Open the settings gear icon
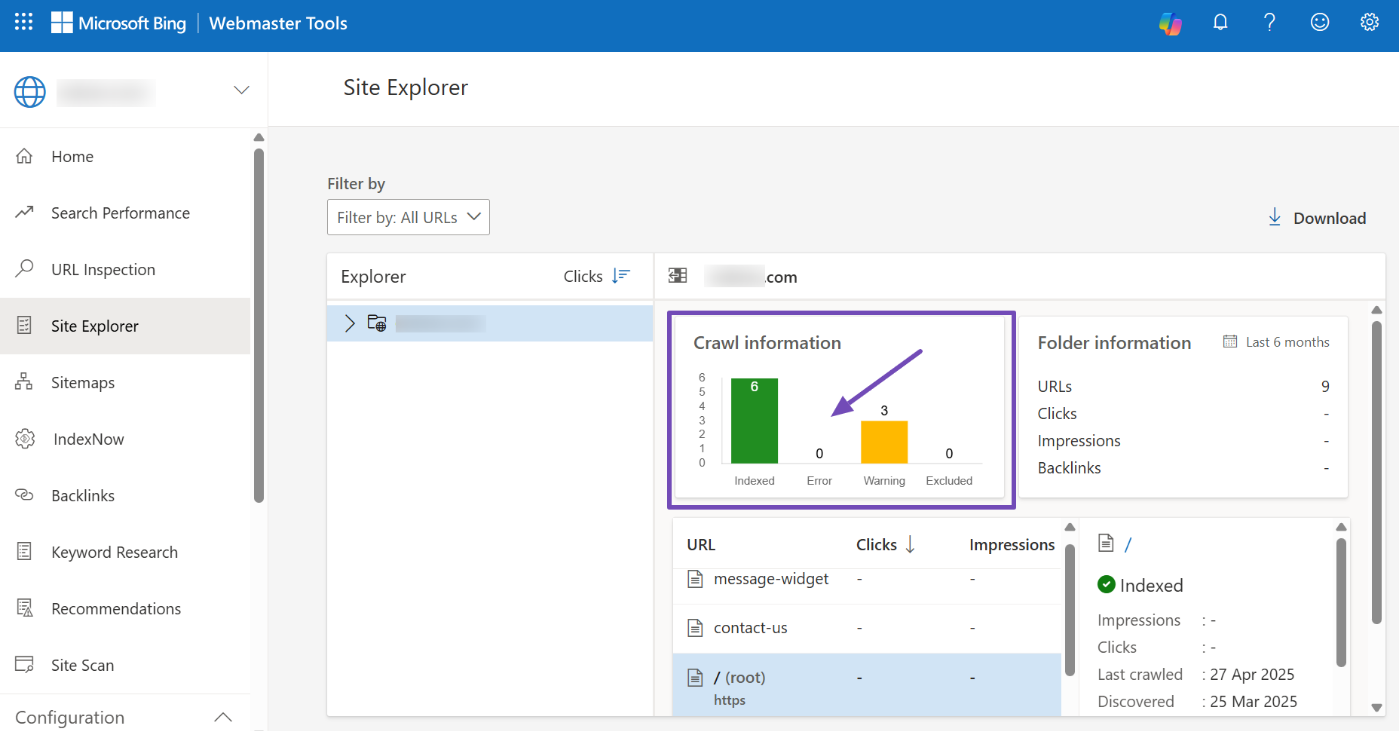The image size is (1399, 731). pos(1370,23)
